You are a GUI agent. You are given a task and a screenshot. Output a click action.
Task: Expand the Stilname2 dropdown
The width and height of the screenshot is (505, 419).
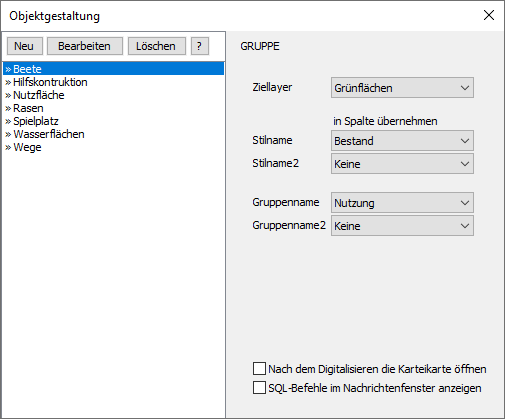point(402,164)
